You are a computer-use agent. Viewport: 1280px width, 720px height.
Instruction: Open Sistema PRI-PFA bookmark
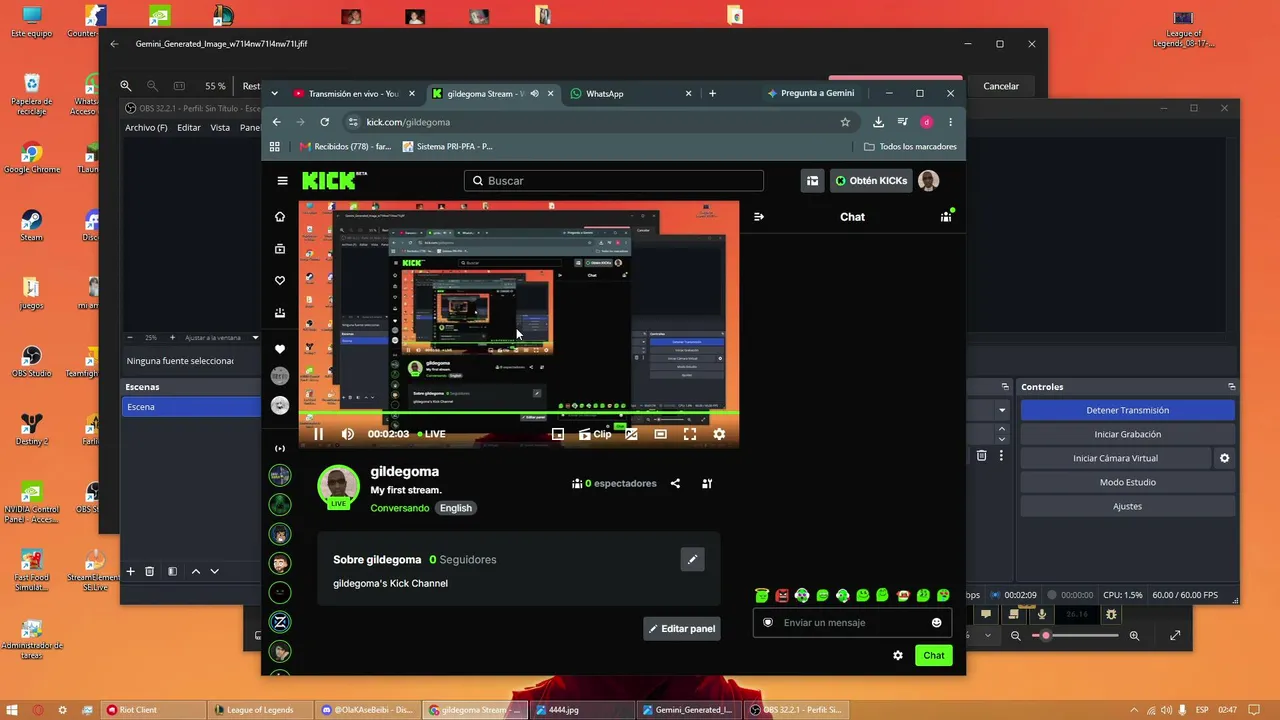447,147
